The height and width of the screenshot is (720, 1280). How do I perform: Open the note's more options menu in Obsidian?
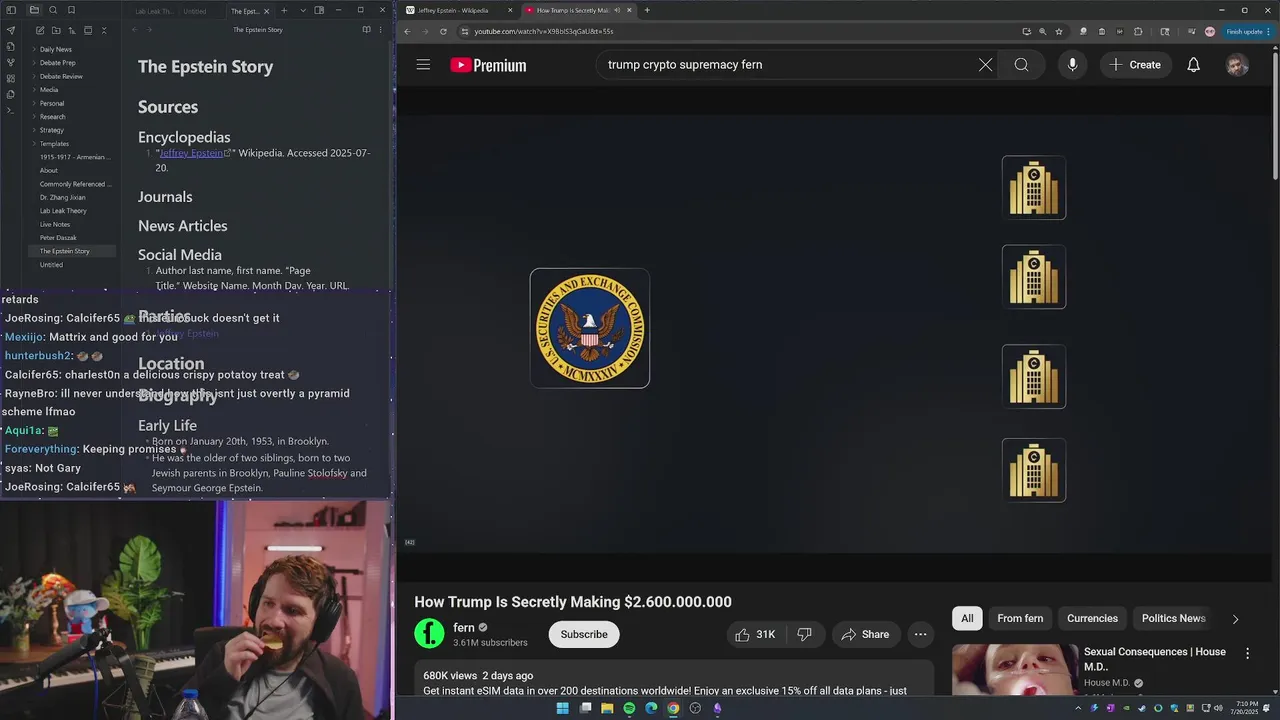coord(380,30)
